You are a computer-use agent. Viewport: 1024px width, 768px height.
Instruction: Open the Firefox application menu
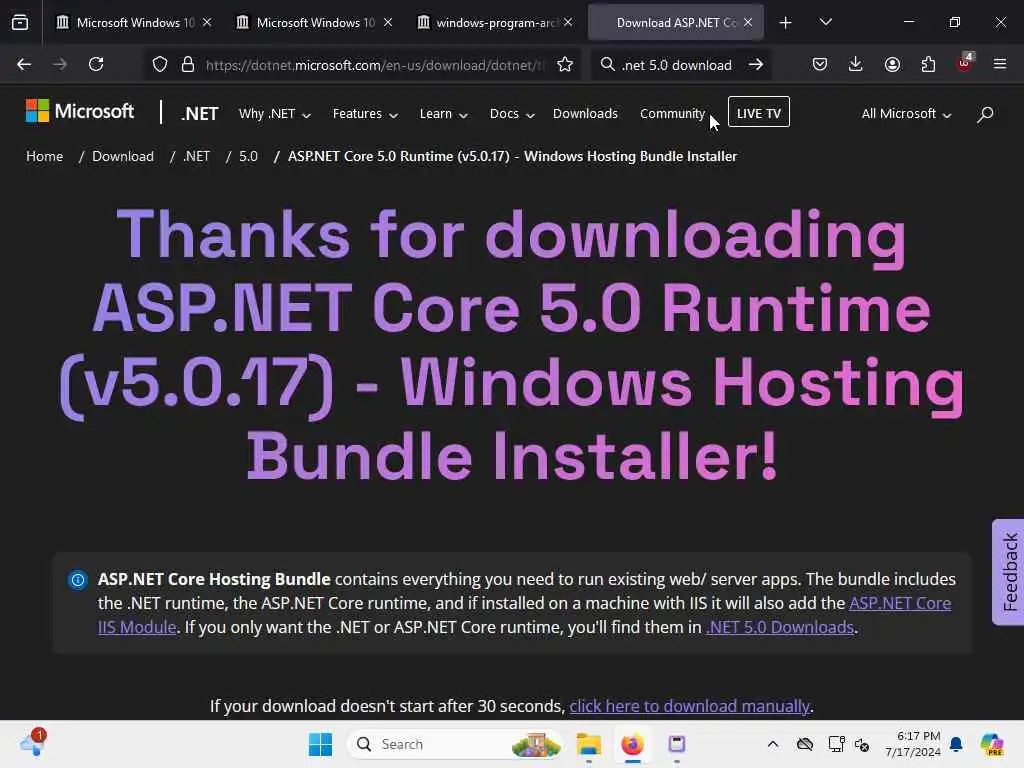click(x=1000, y=64)
